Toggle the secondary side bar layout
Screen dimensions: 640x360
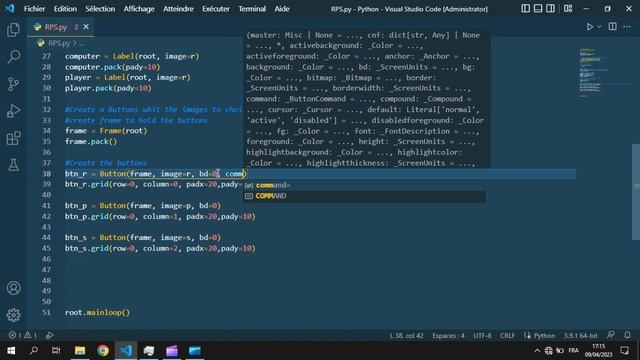click(x=550, y=9)
